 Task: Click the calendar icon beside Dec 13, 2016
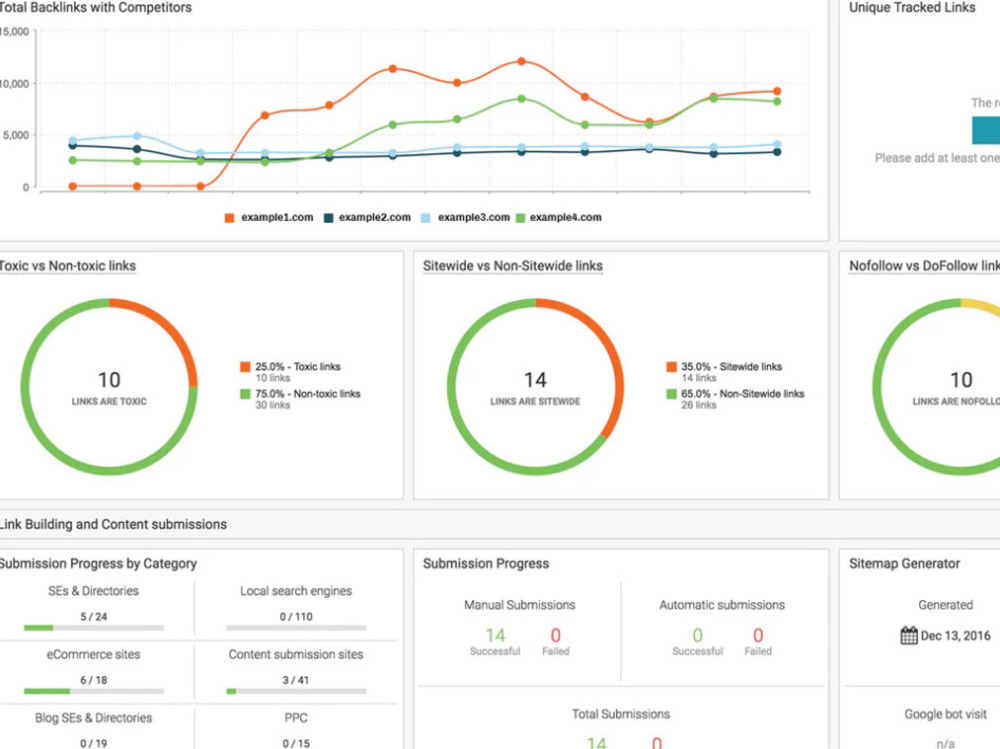point(909,635)
